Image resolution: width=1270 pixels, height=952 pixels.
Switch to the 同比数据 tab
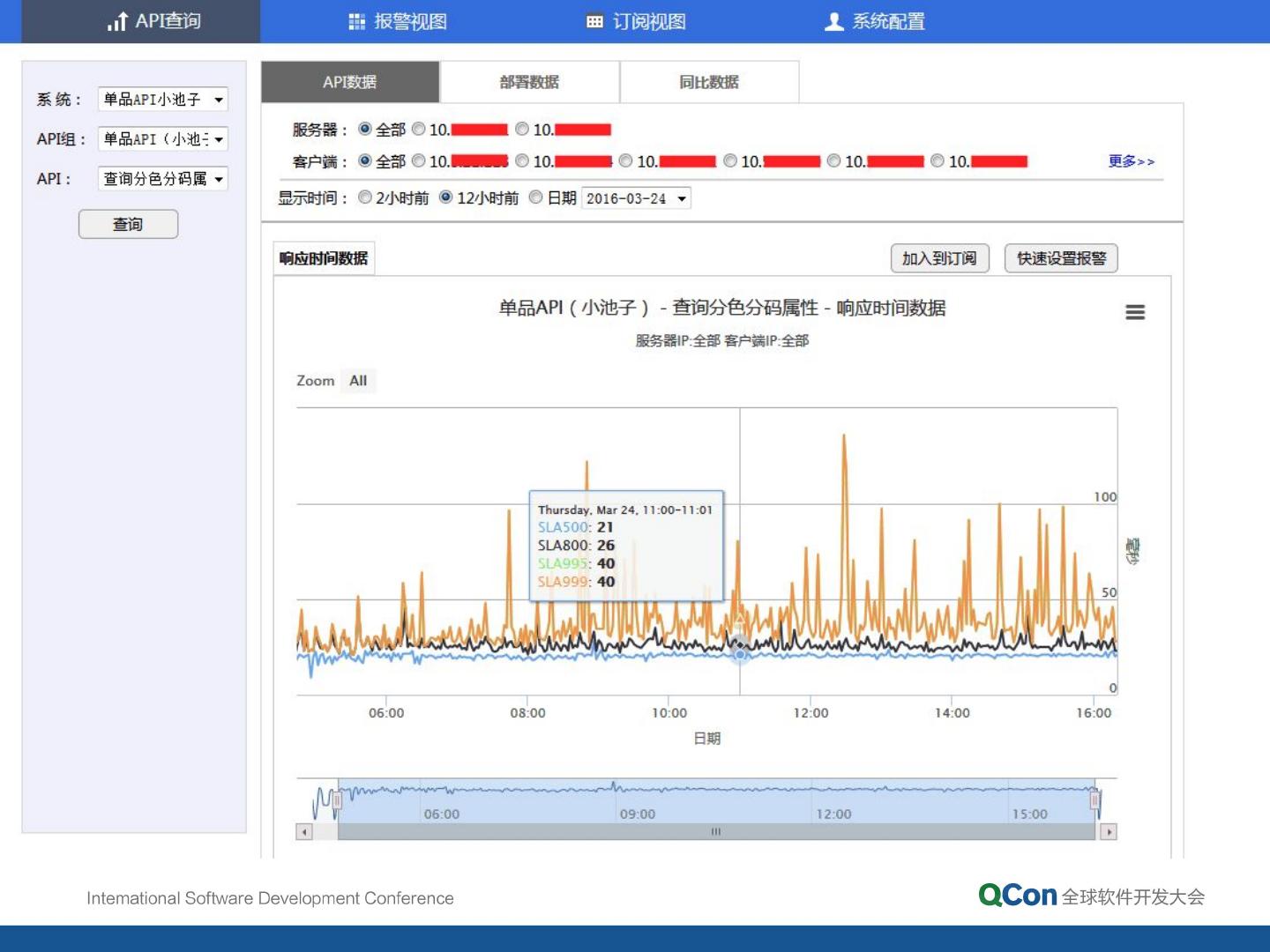(709, 82)
